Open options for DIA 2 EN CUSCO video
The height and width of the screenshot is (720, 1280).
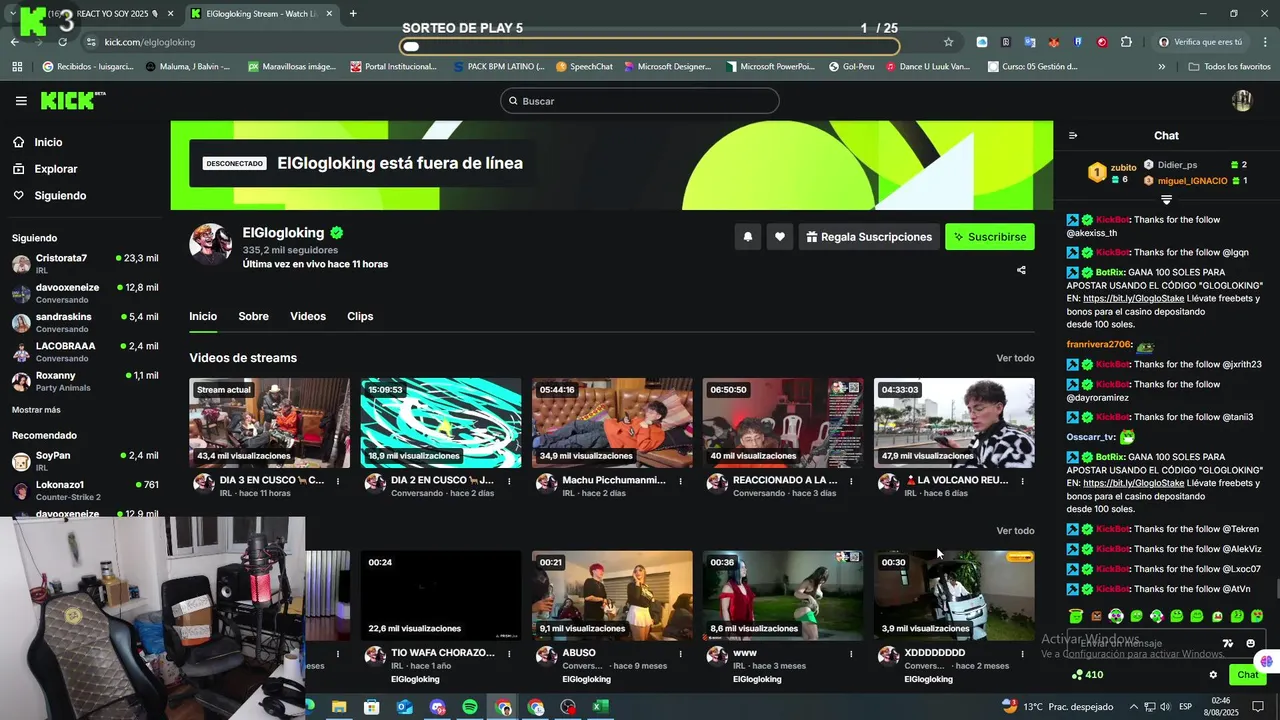click(x=509, y=481)
